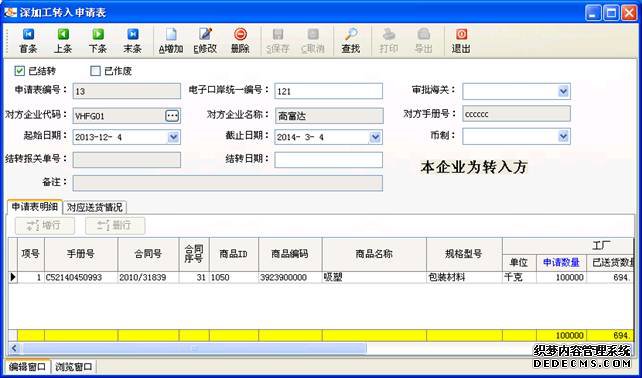Click the 结转日期 field
Image resolution: width=642 pixels, height=378 pixels.
[328, 160]
